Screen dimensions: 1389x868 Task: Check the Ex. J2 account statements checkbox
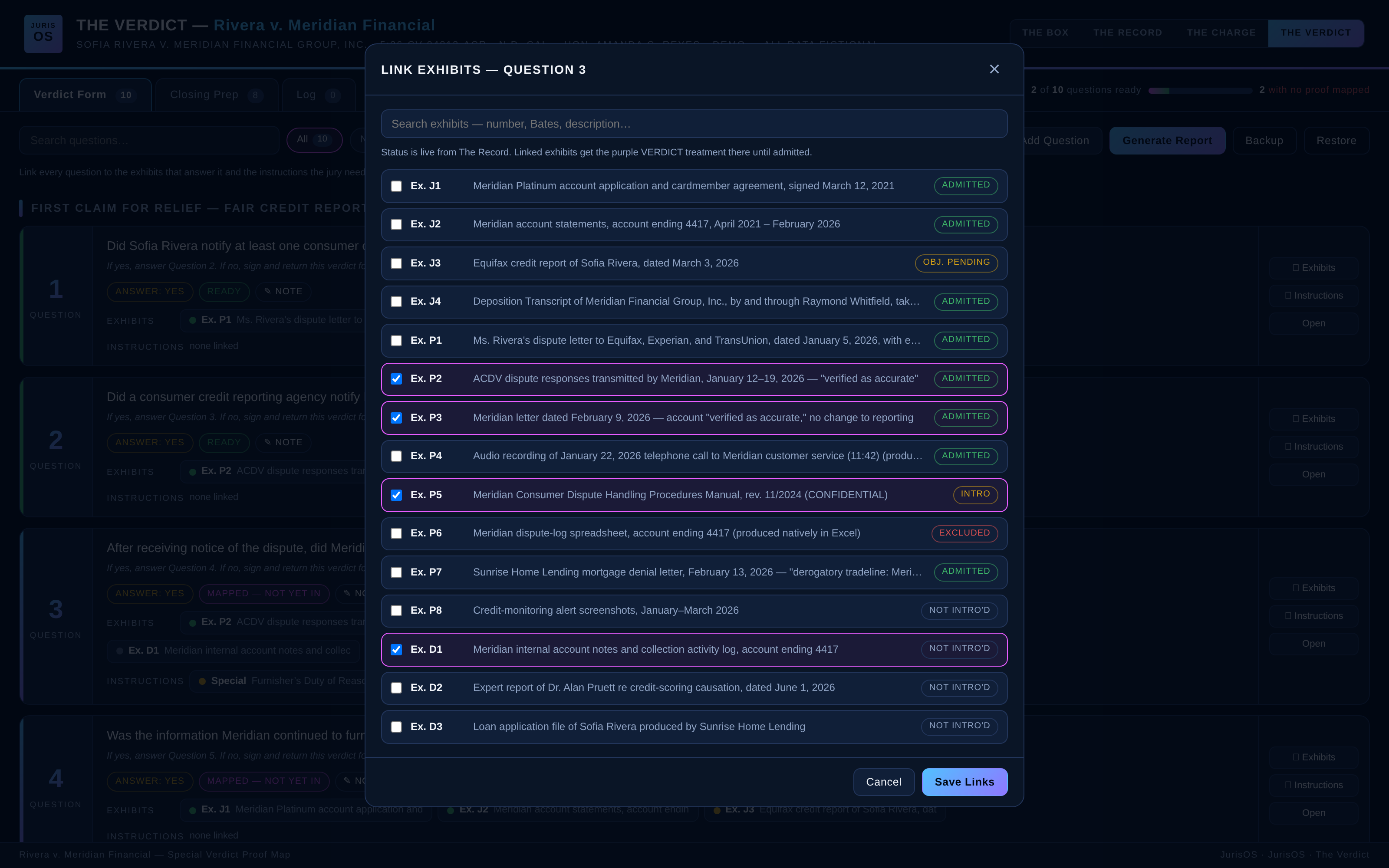396,224
